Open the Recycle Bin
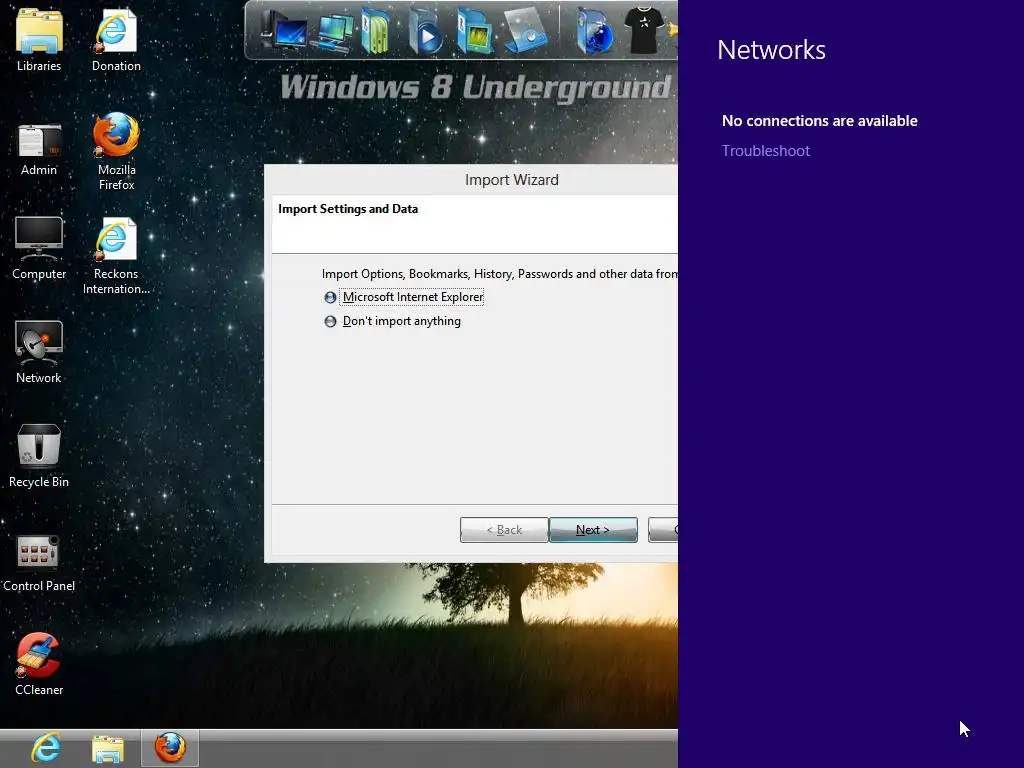Screen dimensions: 1024x768 39,456
